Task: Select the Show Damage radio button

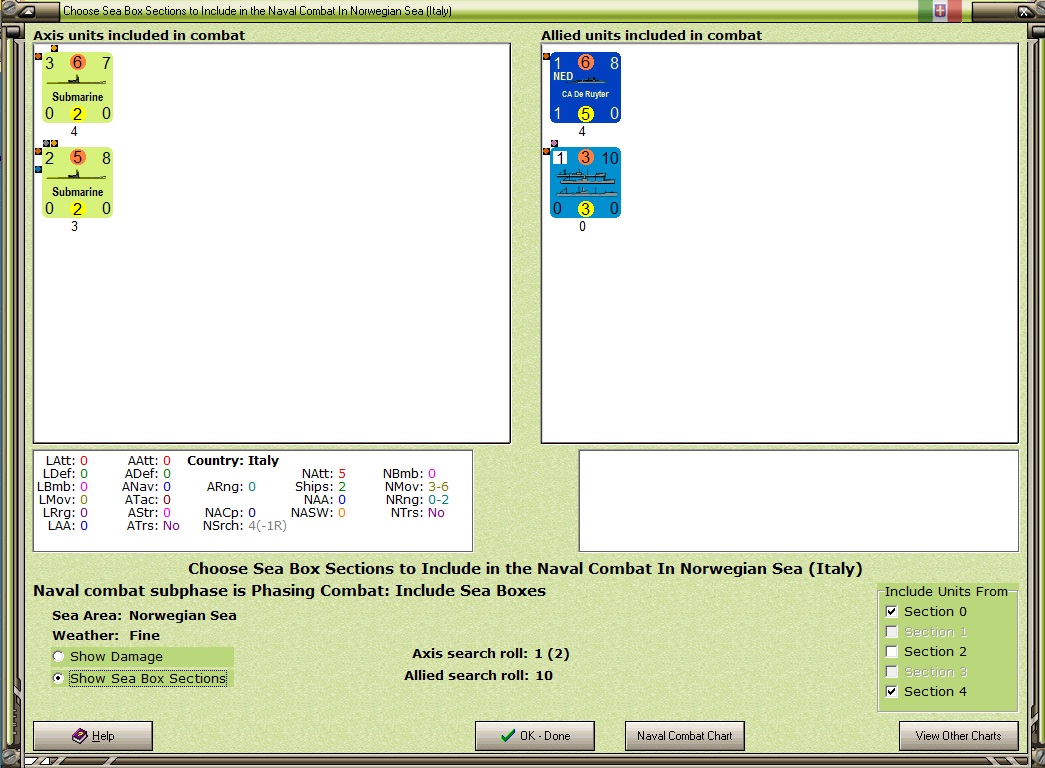Action: point(59,657)
